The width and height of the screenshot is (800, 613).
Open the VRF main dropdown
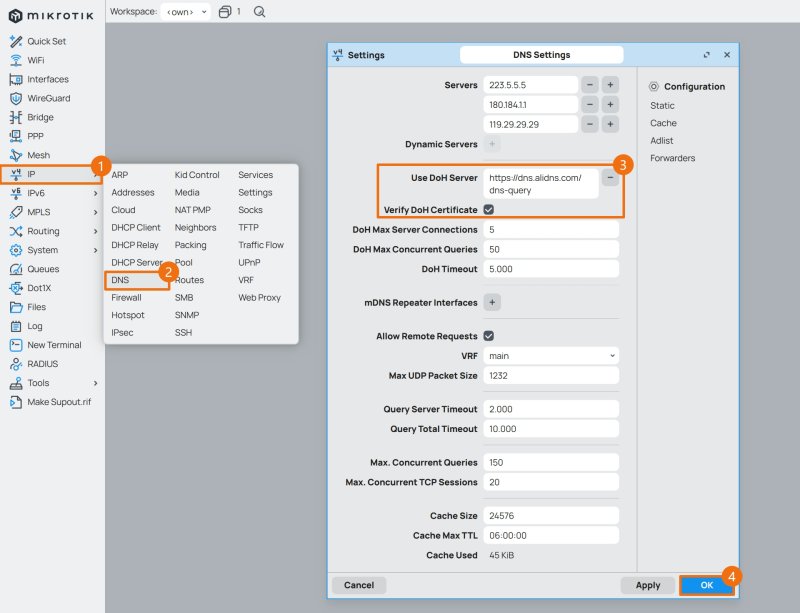(x=551, y=356)
